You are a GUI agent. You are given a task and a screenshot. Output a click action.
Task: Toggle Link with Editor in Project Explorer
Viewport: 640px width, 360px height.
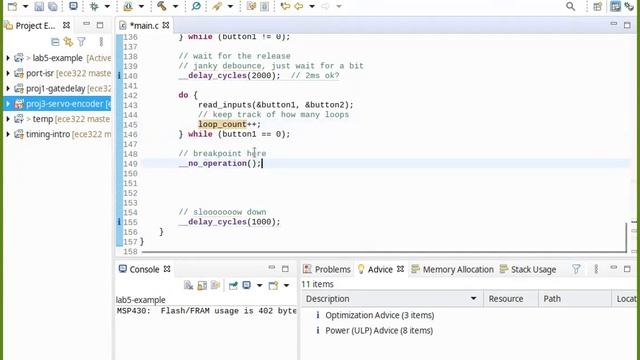click(x=68, y=42)
